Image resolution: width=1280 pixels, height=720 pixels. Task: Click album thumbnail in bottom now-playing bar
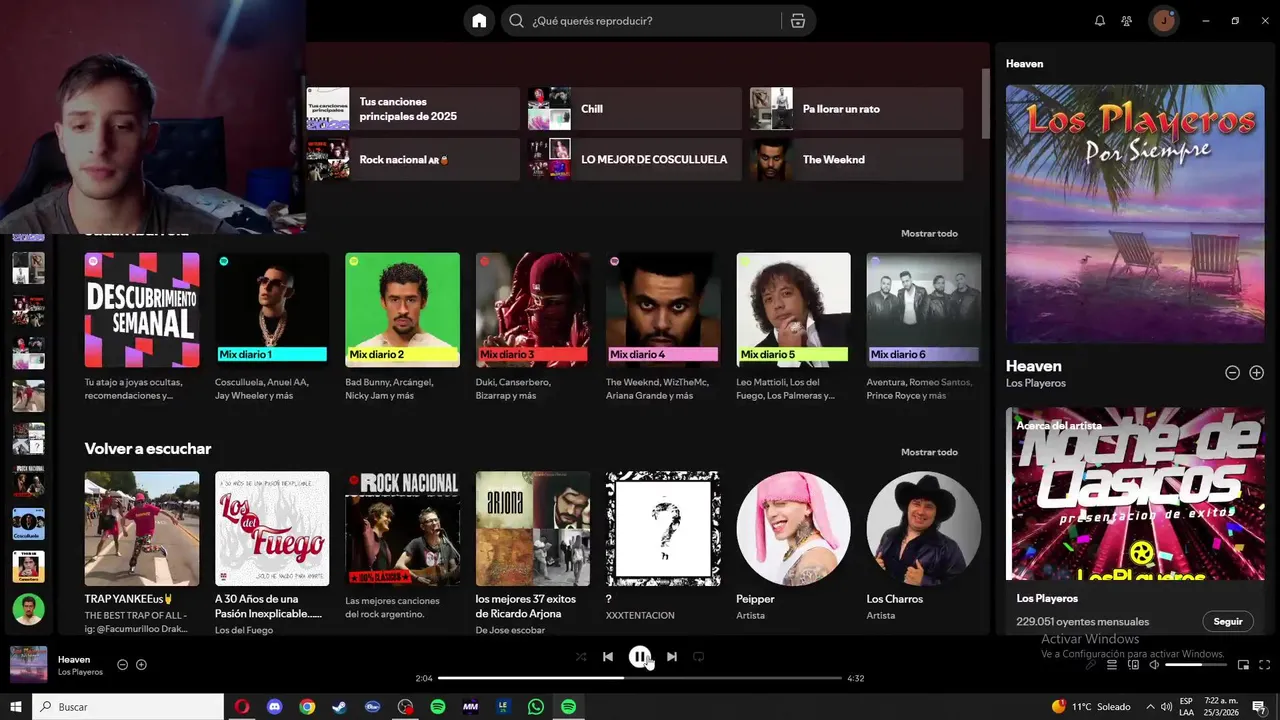(x=29, y=665)
